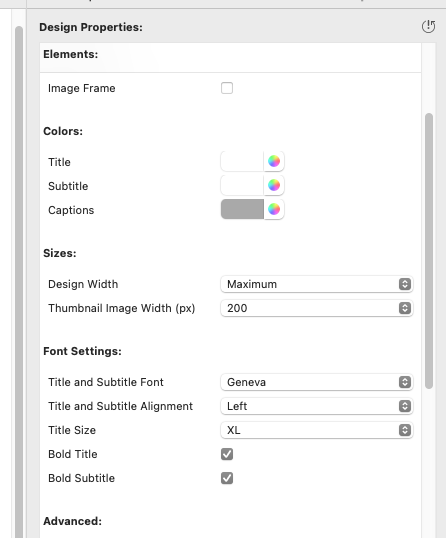Open the Title color wheel picker
Viewport: 446px width, 538px height.
click(274, 161)
